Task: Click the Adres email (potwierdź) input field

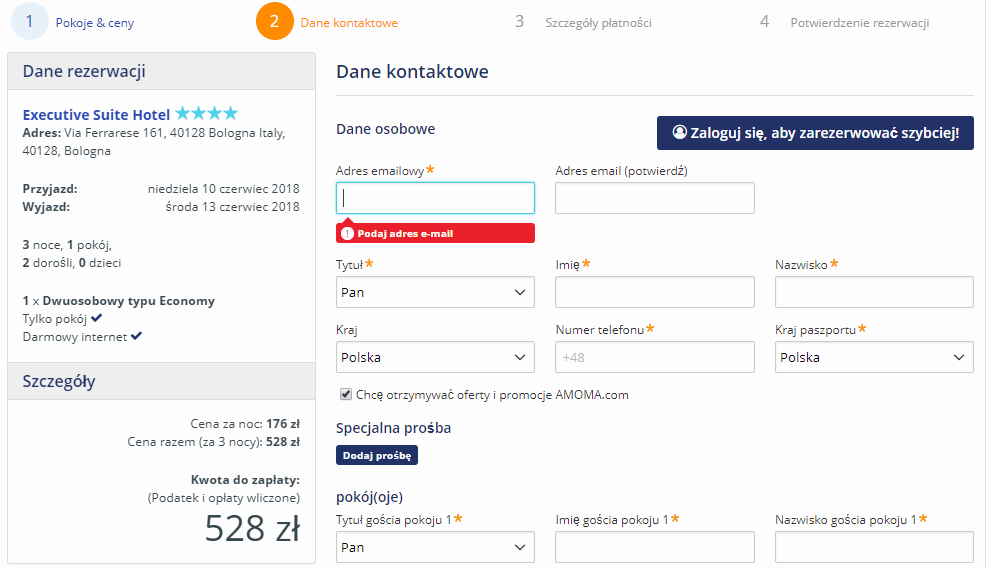Action: 655,198
